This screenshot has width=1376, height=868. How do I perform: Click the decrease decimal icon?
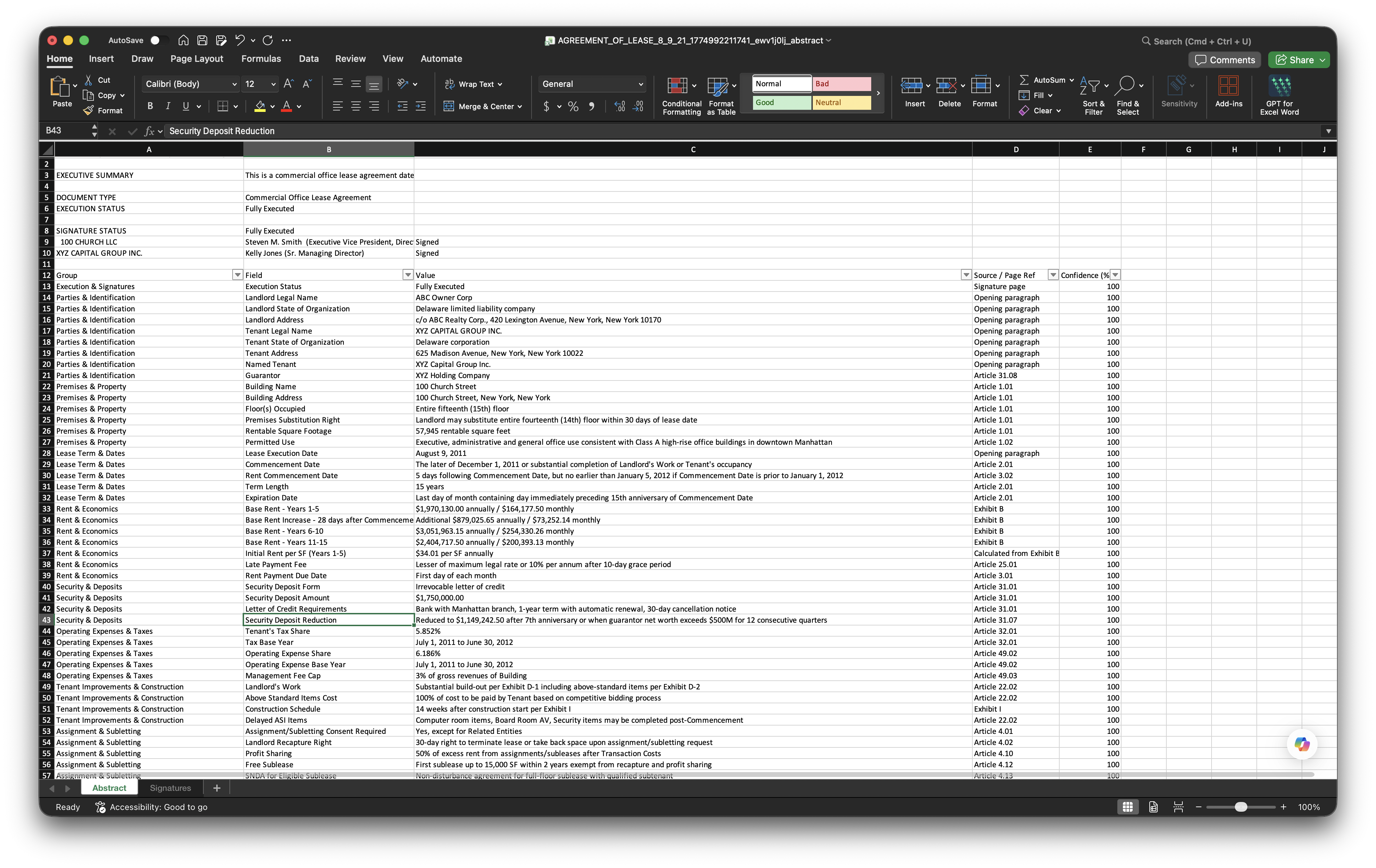click(x=638, y=106)
